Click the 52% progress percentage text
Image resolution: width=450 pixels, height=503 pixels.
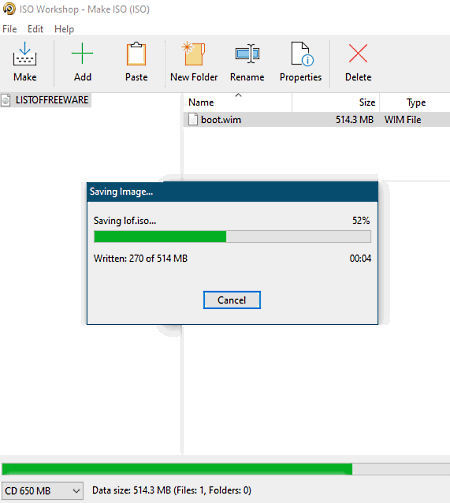[361, 220]
